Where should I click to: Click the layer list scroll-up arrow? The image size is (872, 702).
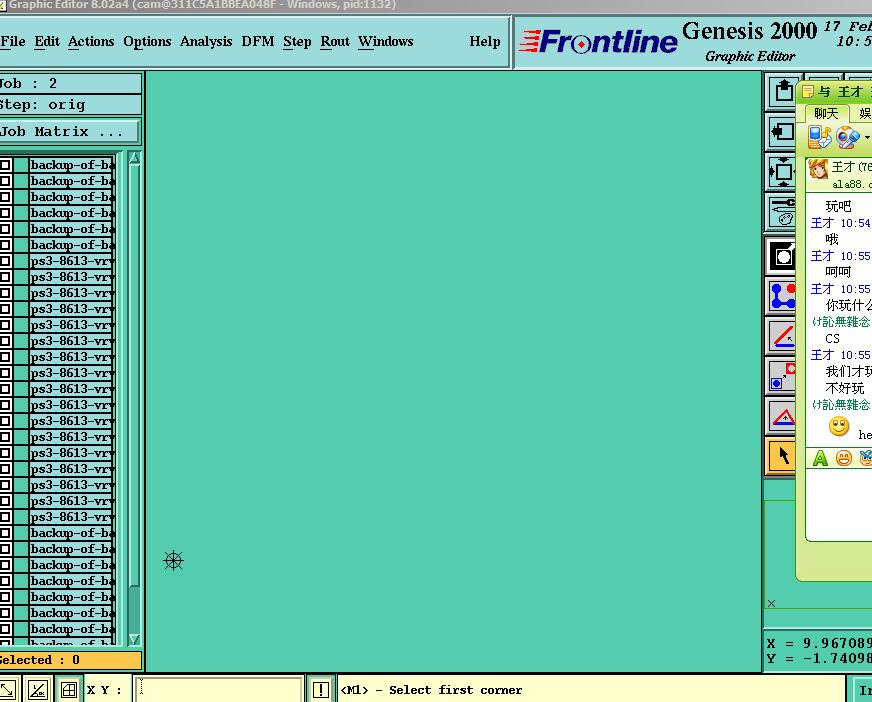pos(134,158)
